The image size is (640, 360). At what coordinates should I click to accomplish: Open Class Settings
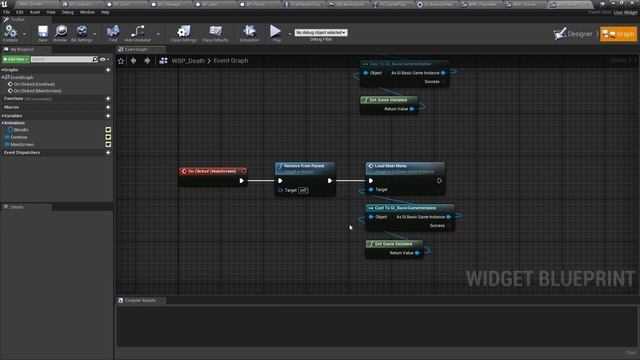[x=184, y=33]
